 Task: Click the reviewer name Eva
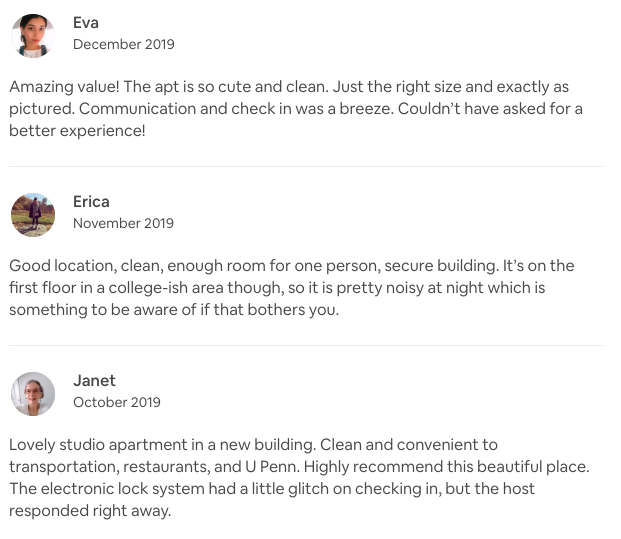pos(86,23)
